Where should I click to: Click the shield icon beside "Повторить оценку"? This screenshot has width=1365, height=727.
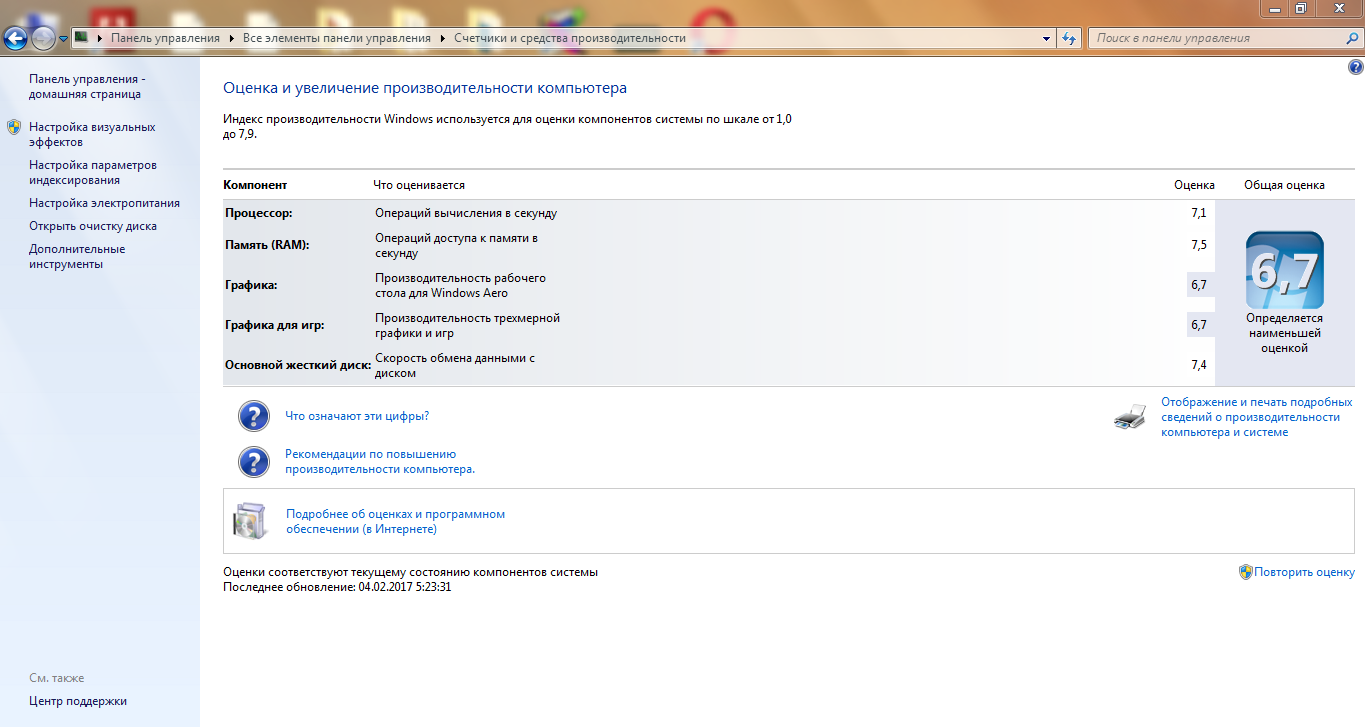pyautogui.click(x=1246, y=572)
